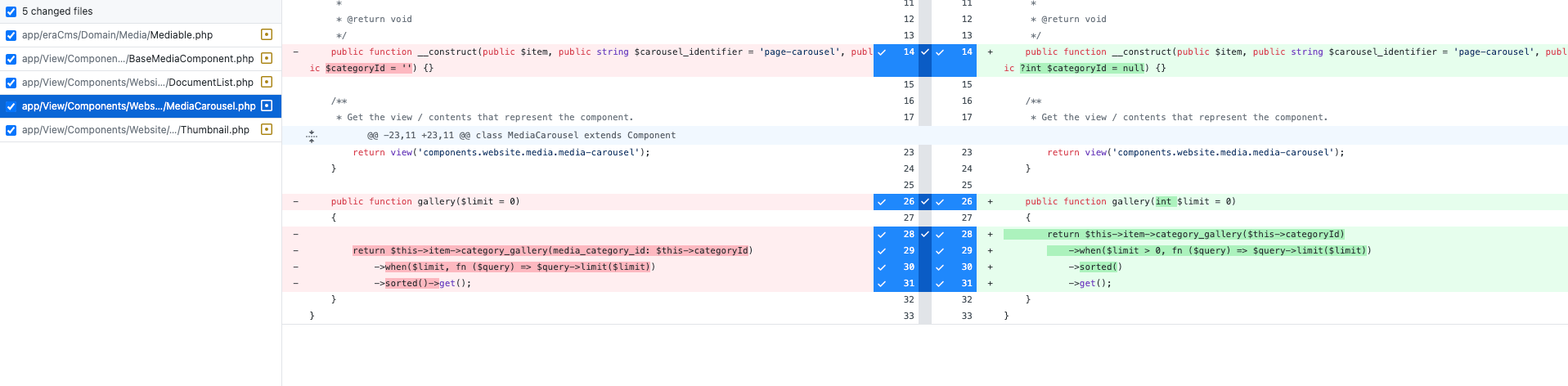Click the modified status icon for BaseMediaComponent.php
This screenshot has height=386, width=1568.
click(x=266, y=59)
